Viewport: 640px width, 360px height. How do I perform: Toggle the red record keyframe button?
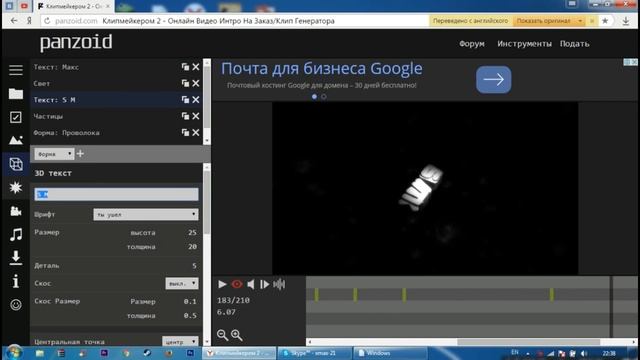237,284
